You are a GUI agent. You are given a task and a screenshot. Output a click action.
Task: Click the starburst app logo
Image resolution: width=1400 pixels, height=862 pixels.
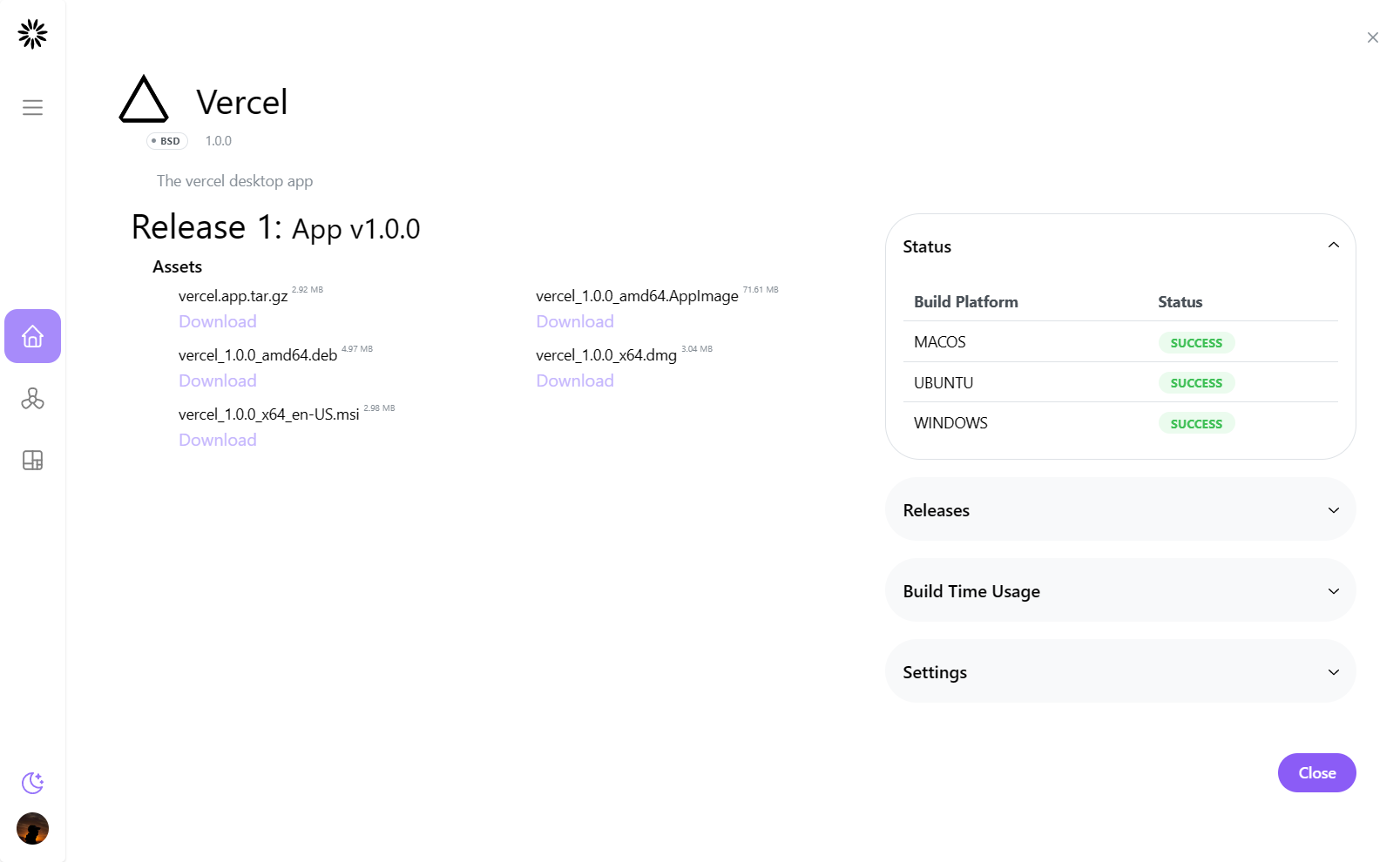32,34
